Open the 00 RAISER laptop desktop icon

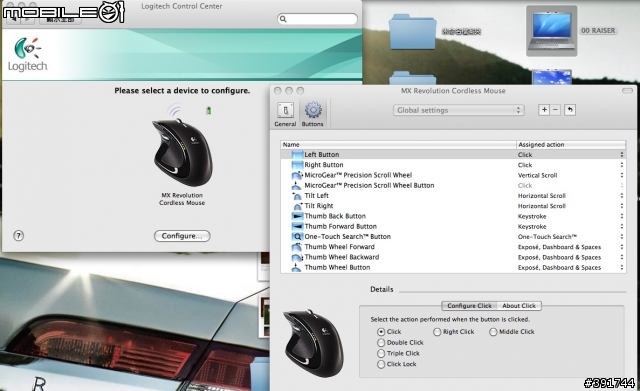click(x=551, y=31)
